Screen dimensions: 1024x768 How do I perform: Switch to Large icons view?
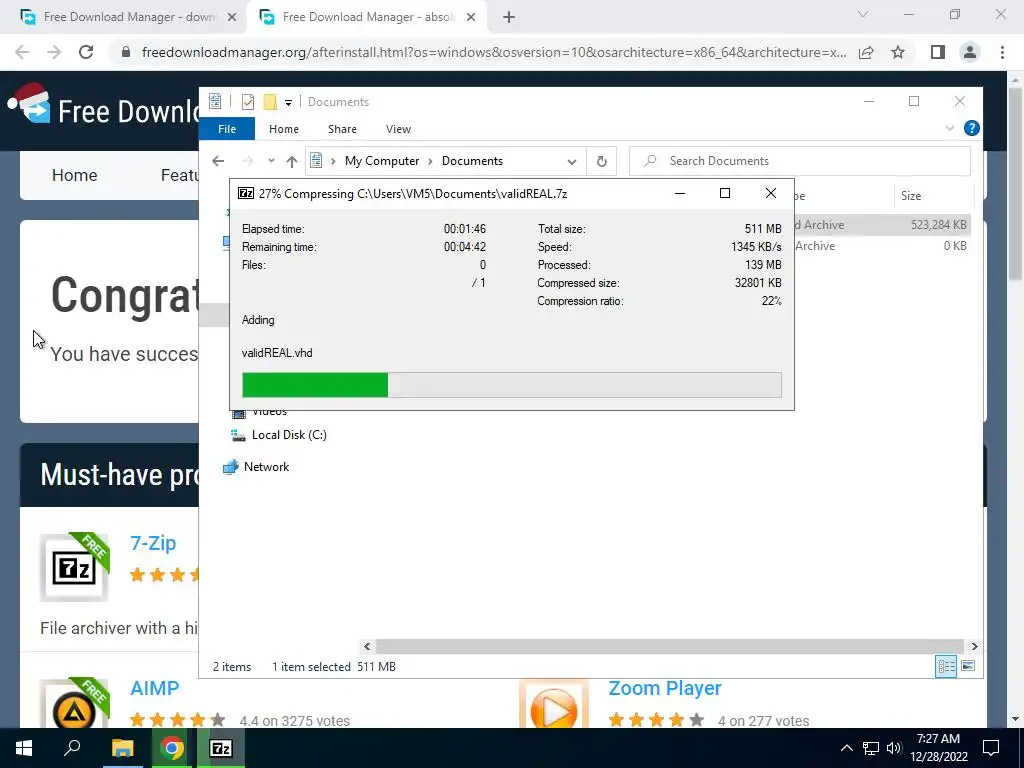(968, 666)
